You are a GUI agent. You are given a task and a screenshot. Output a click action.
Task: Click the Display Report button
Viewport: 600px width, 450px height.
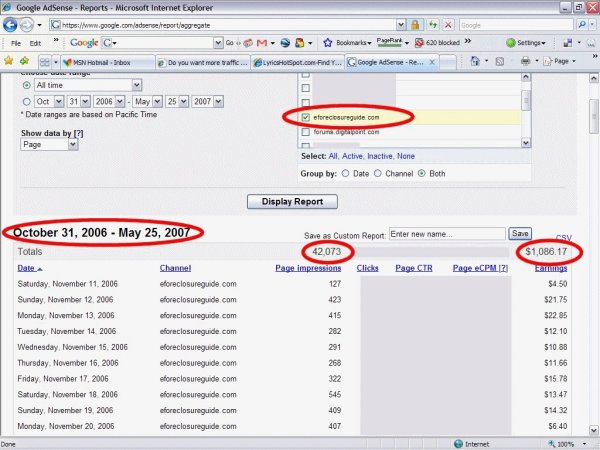coord(292,202)
